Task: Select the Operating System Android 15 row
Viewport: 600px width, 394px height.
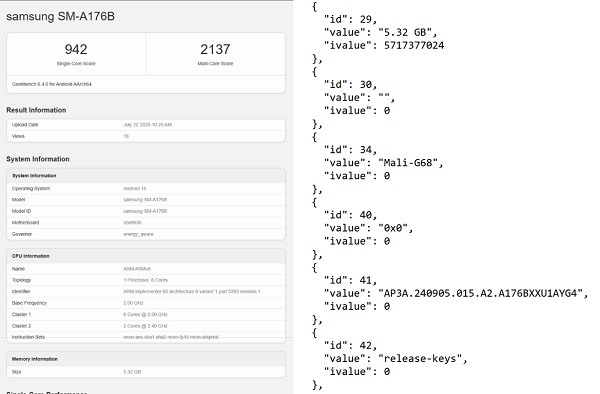Action: click(146, 189)
